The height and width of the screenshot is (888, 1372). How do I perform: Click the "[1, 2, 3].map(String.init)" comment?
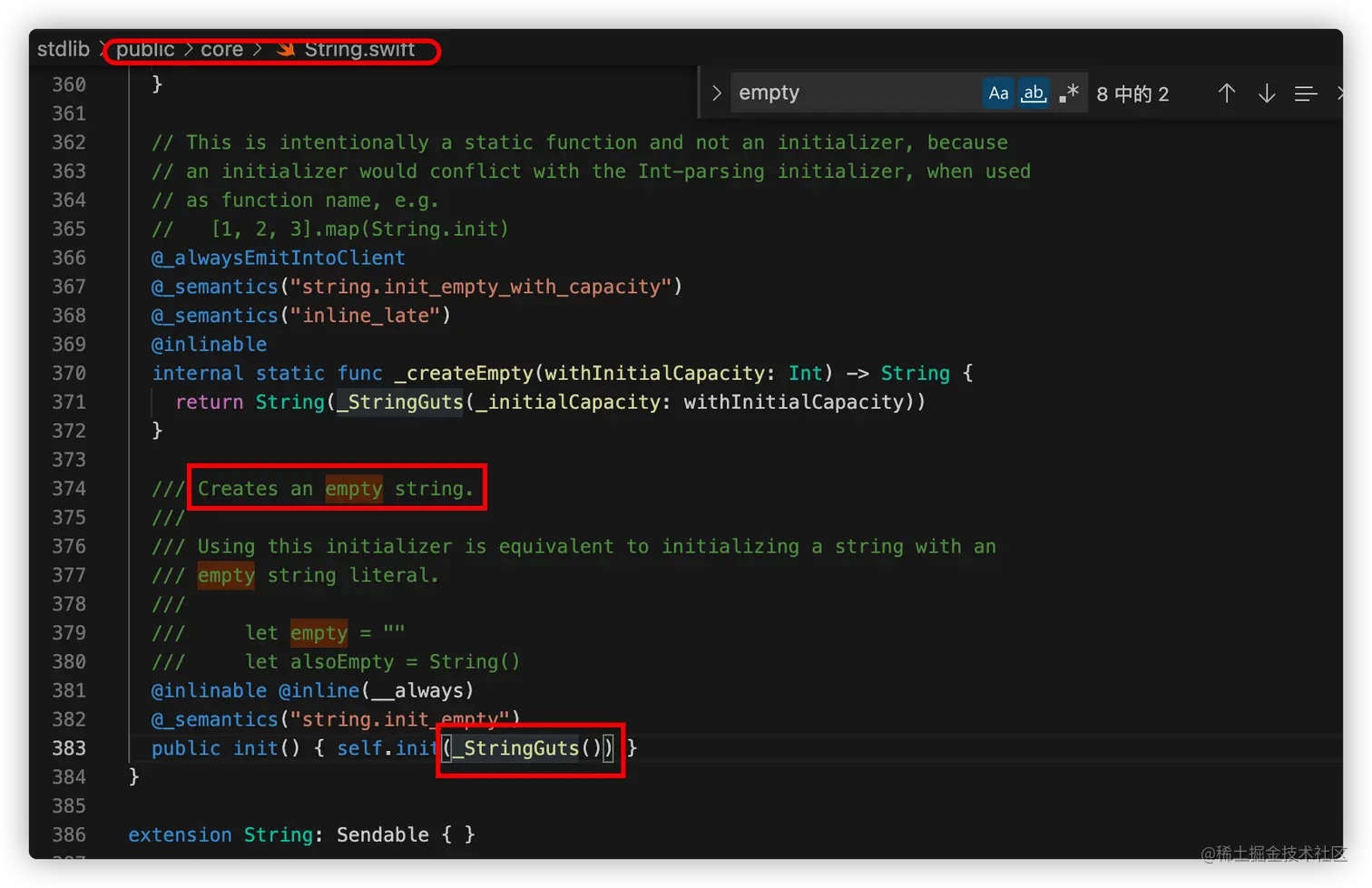coord(359,229)
